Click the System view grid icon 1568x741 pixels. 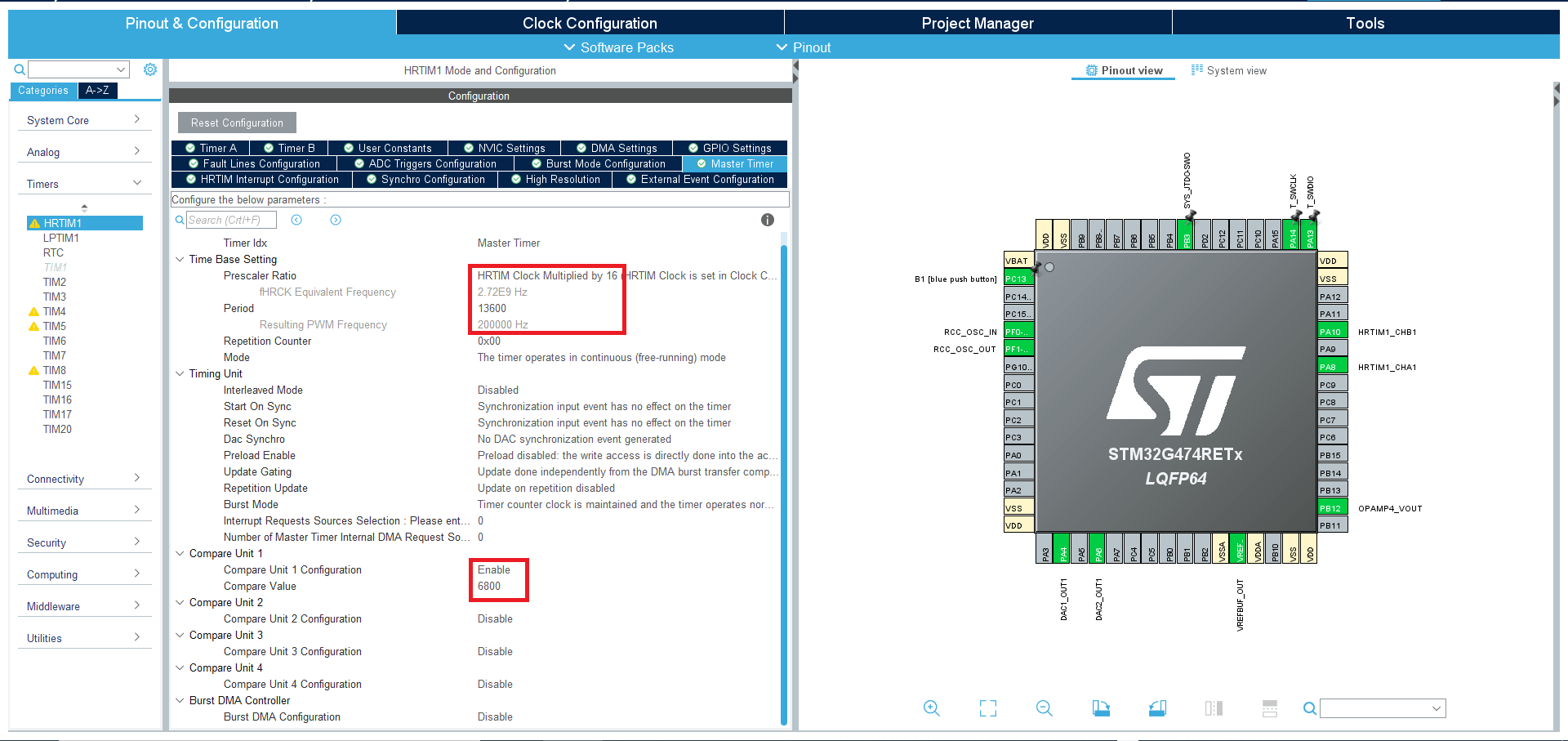click(1197, 70)
